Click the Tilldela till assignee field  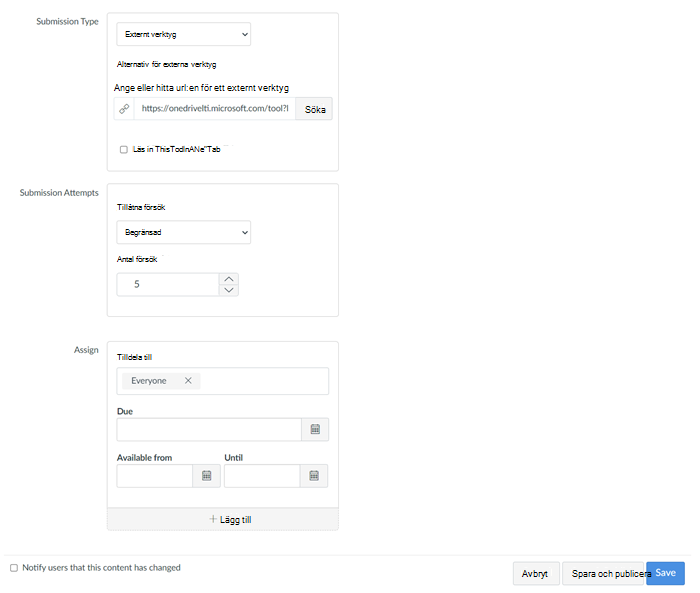[x=223, y=381]
